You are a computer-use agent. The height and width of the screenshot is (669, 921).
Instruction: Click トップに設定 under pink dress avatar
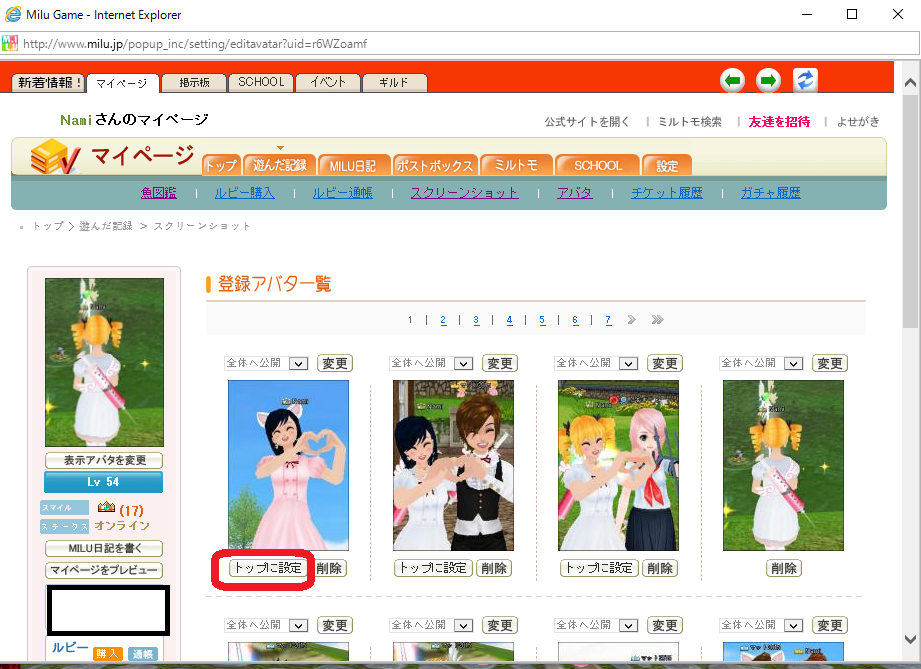click(268, 568)
